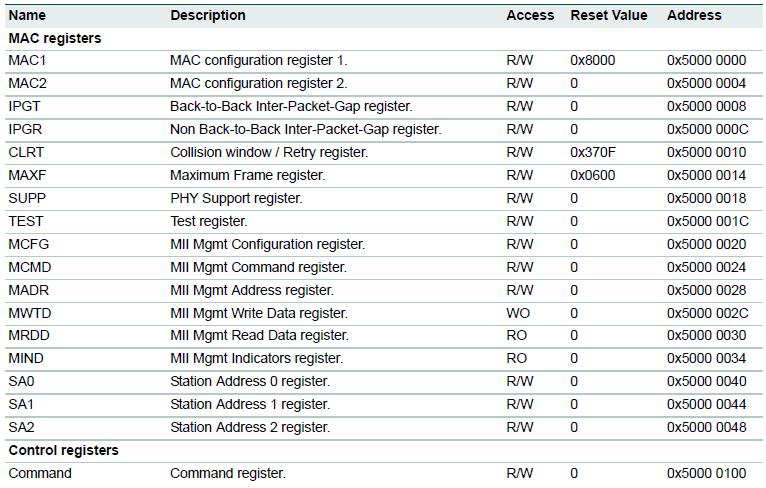
Task: Select the MIND register name
Action: pyautogui.click(x=26, y=358)
